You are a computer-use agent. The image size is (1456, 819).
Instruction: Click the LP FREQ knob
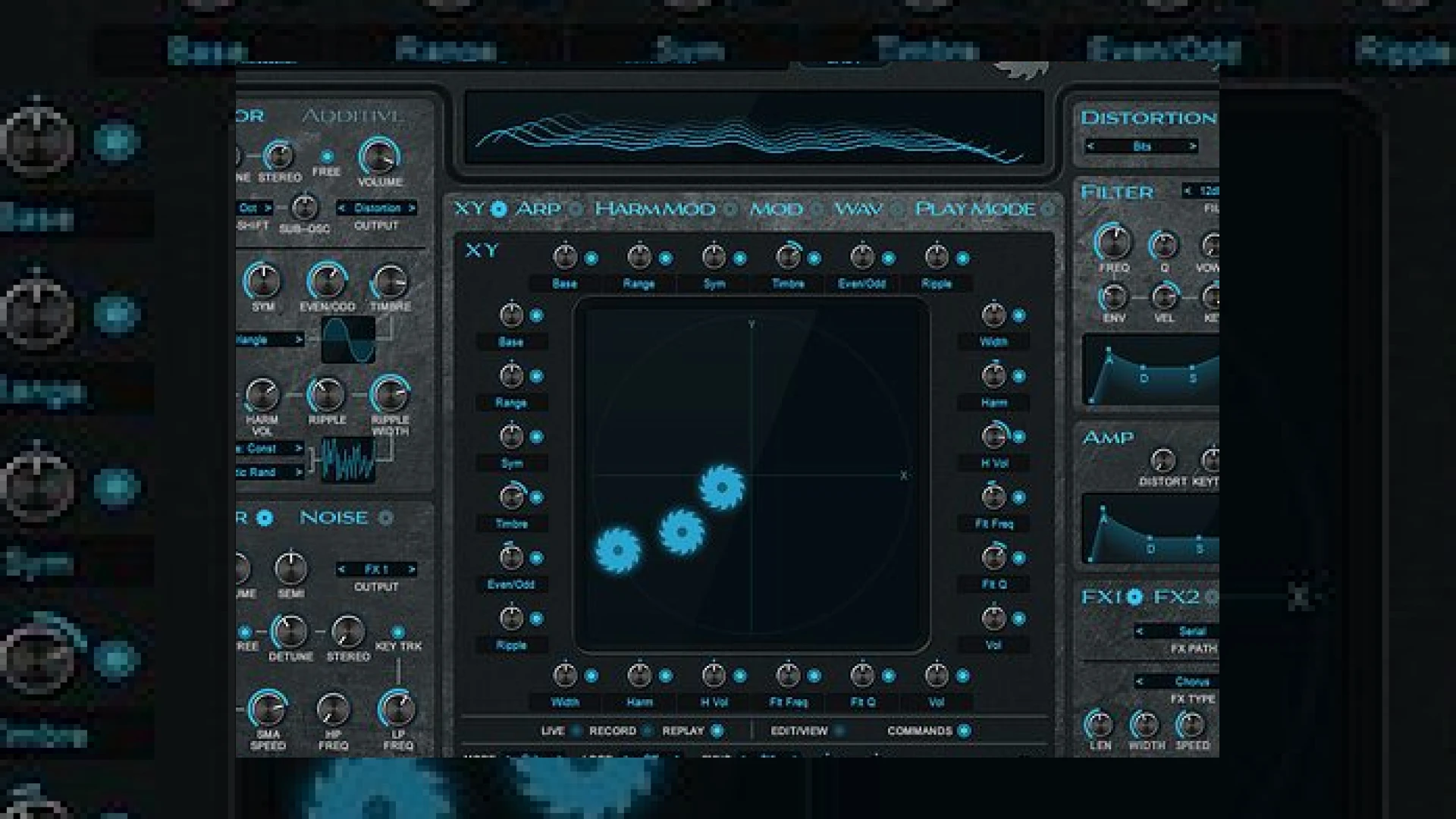point(397,708)
